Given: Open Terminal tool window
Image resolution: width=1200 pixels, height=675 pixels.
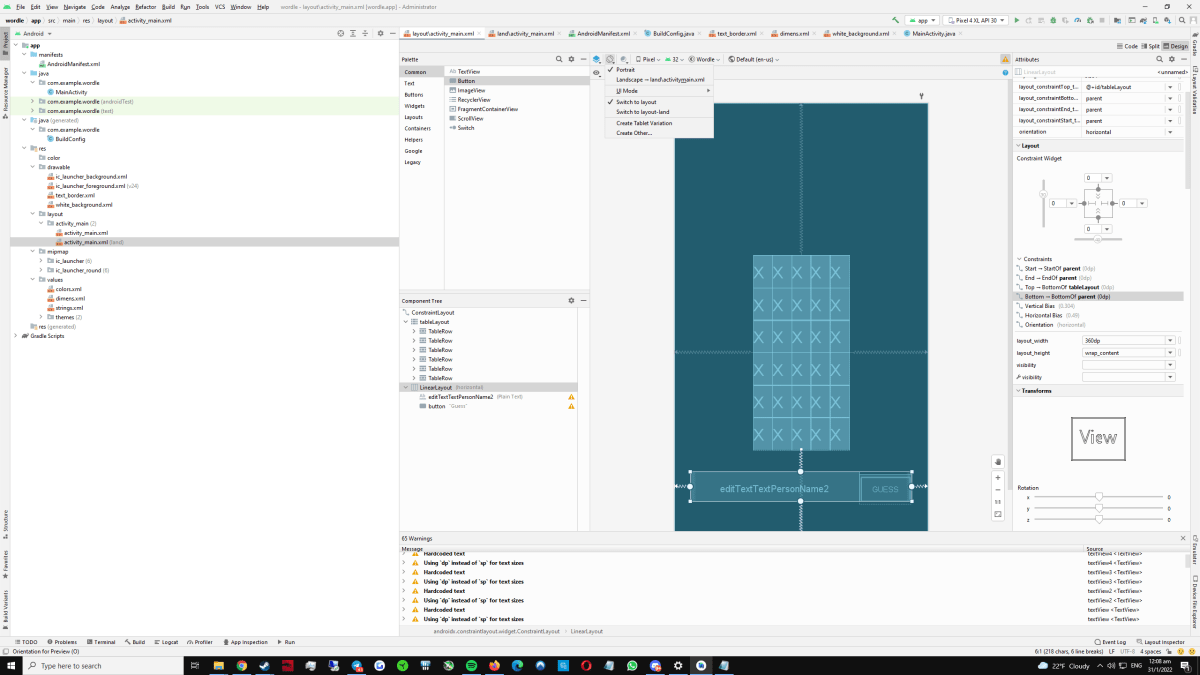Looking at the screenshot, I should (101, 642).
